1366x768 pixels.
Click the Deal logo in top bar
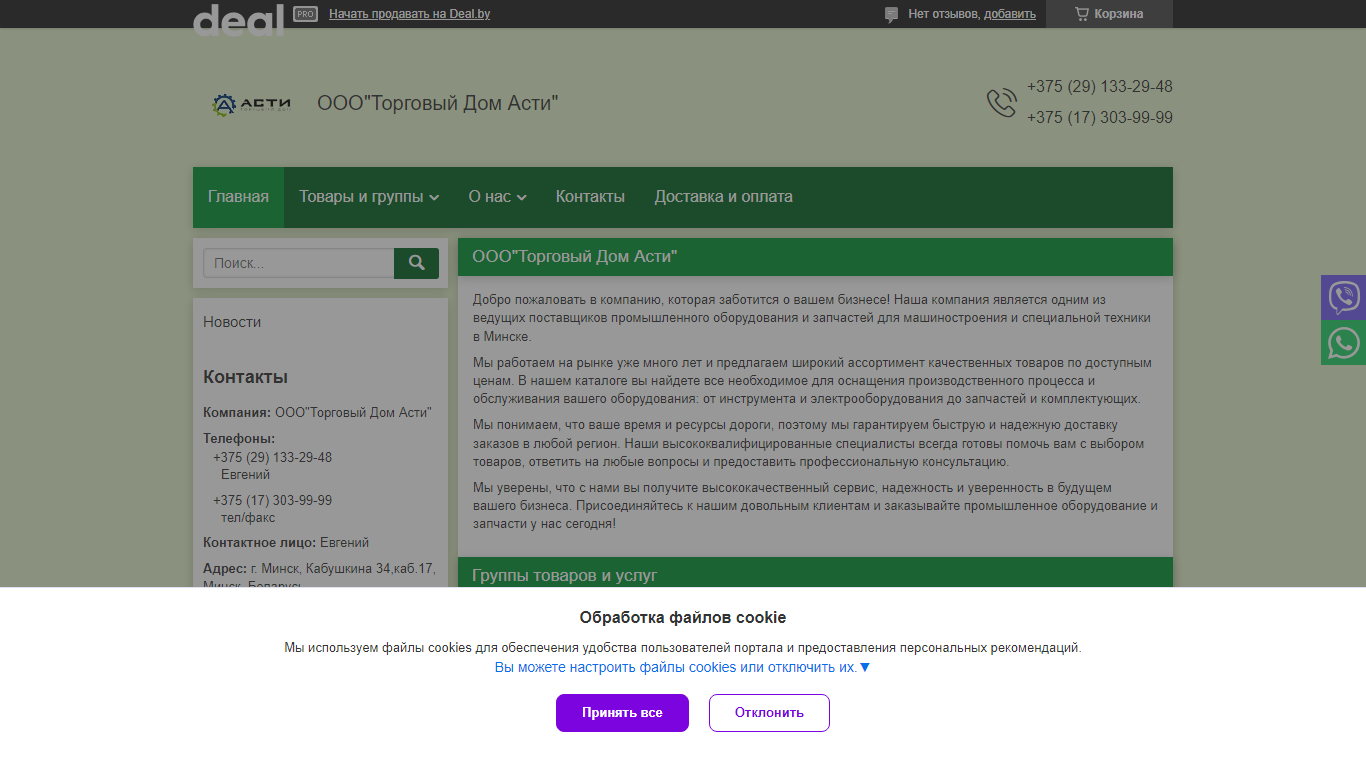coord(238,20)
